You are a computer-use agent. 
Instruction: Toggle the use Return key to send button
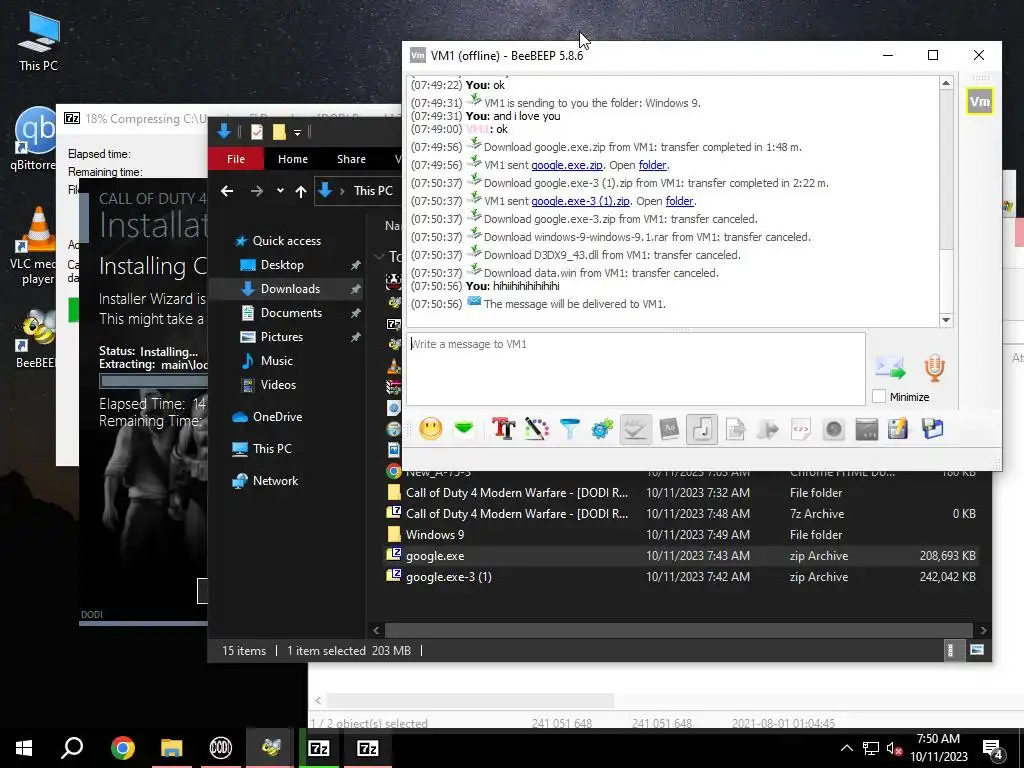pos(702,429)
